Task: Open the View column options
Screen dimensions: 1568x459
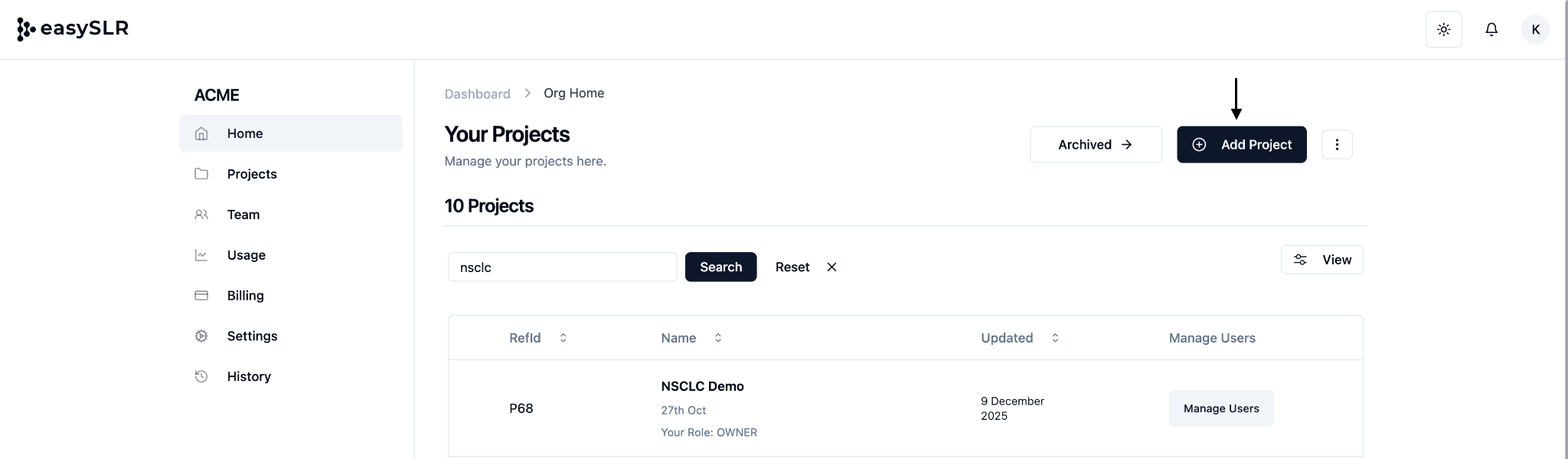Action: click(x=1321, y=260)
